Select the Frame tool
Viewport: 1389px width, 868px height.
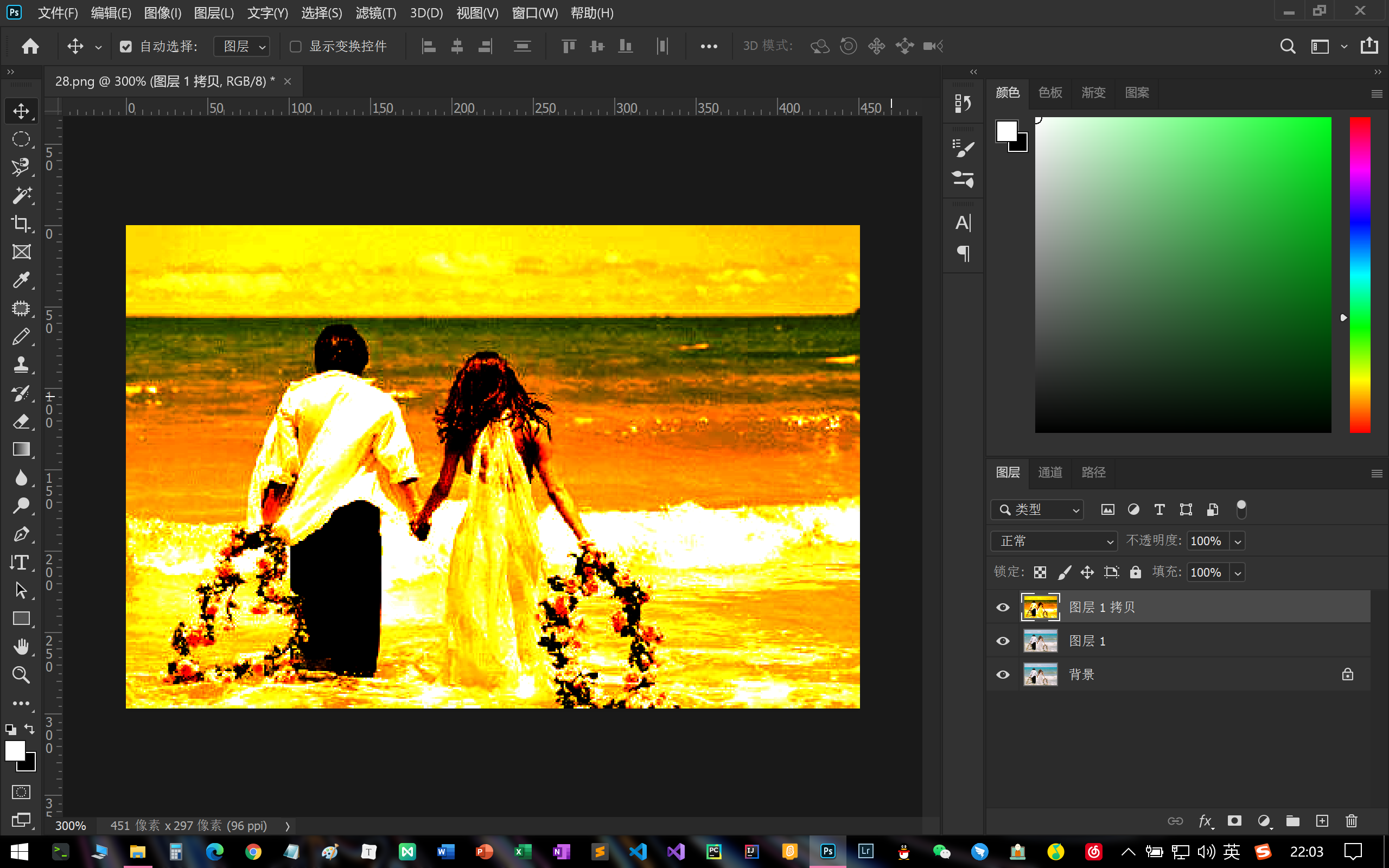pos(21,251)
